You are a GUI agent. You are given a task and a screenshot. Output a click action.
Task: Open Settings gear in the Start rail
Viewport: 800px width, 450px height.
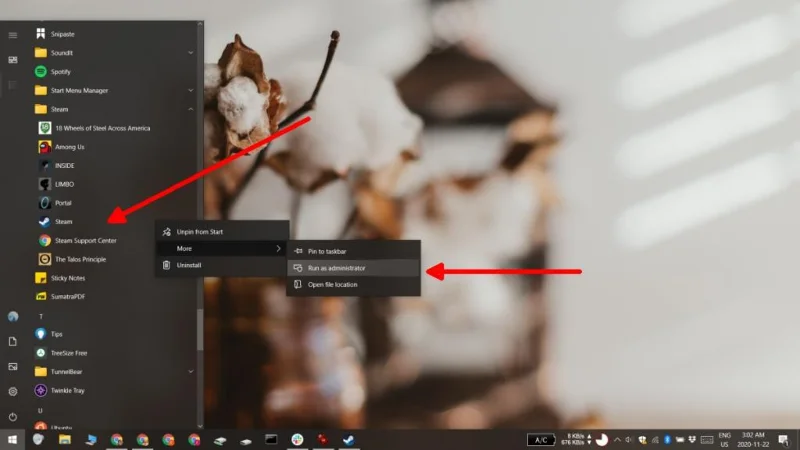[x=13, y=391]
